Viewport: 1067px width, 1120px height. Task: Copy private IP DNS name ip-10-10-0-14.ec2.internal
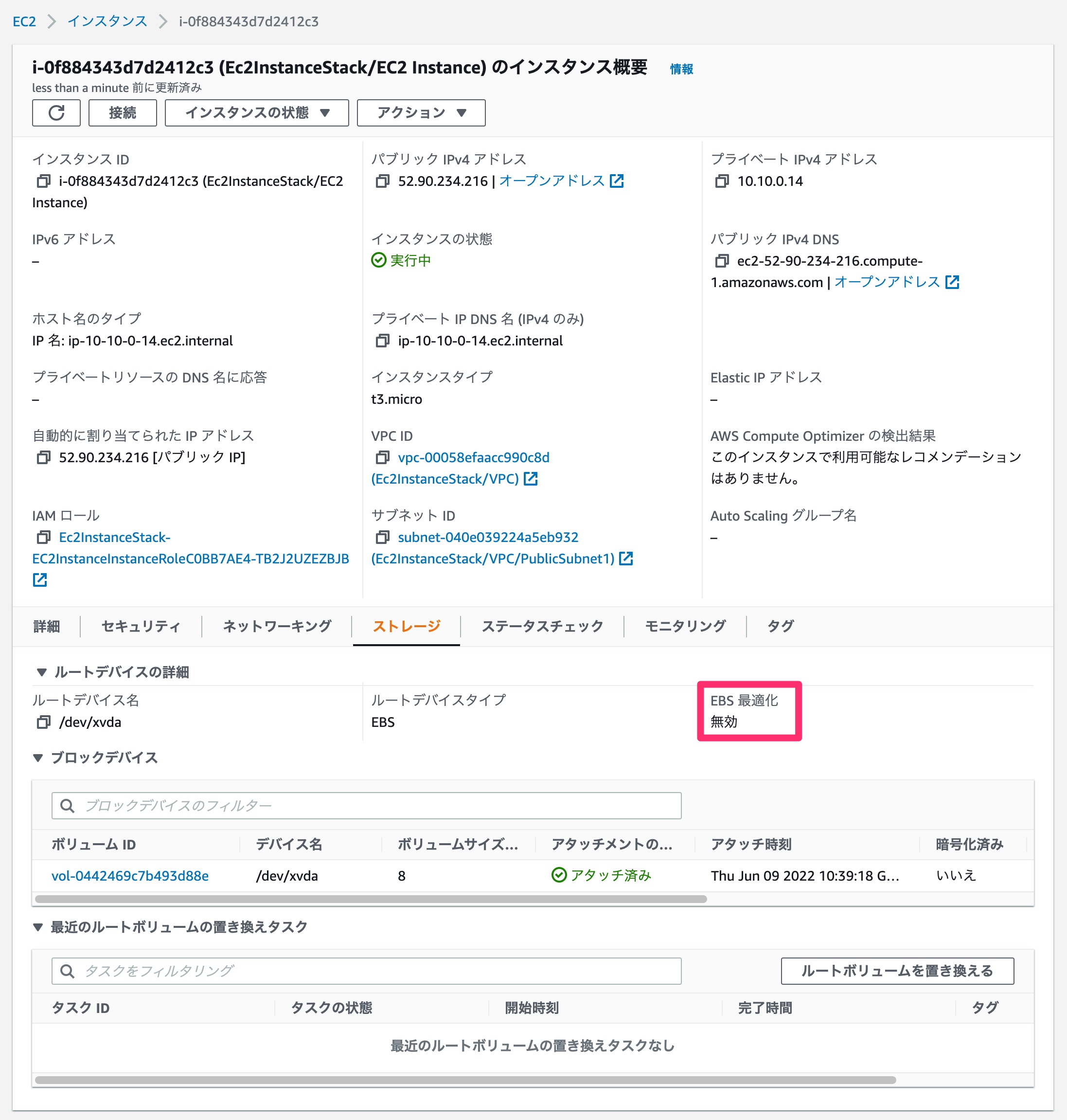click(x=382, y=340)
